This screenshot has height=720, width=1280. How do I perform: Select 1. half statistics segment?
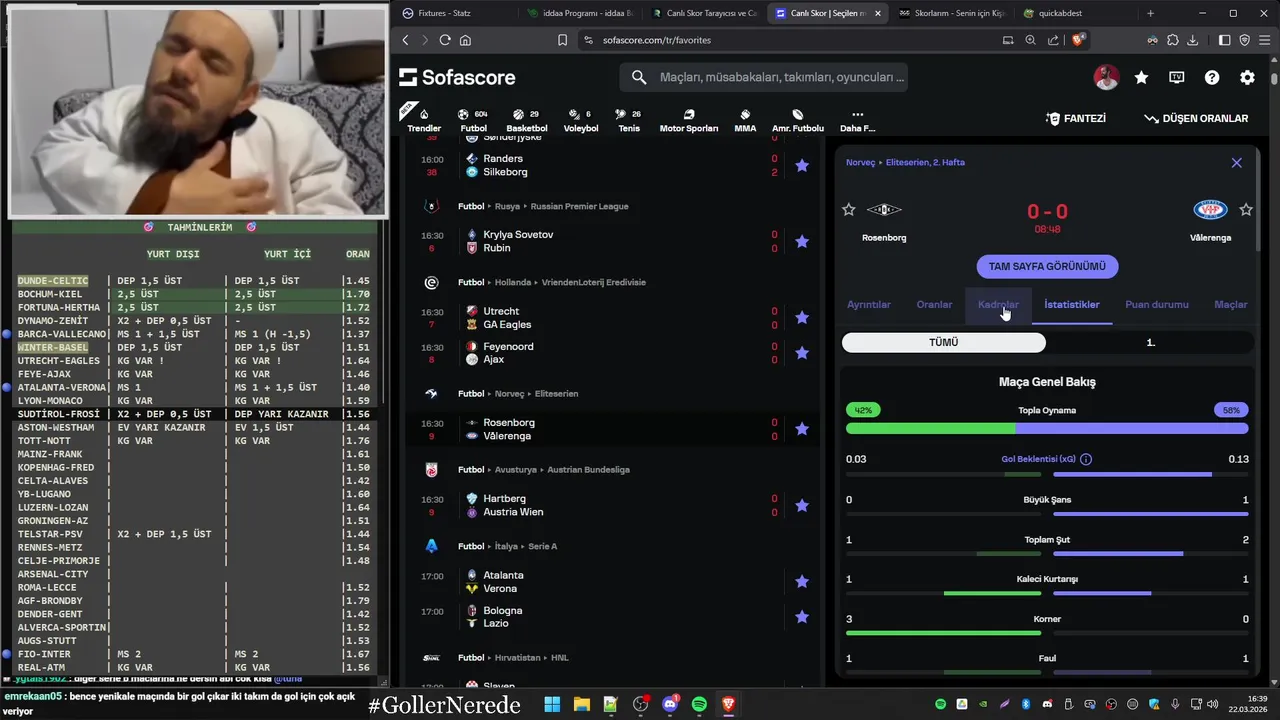point(1150,342)
